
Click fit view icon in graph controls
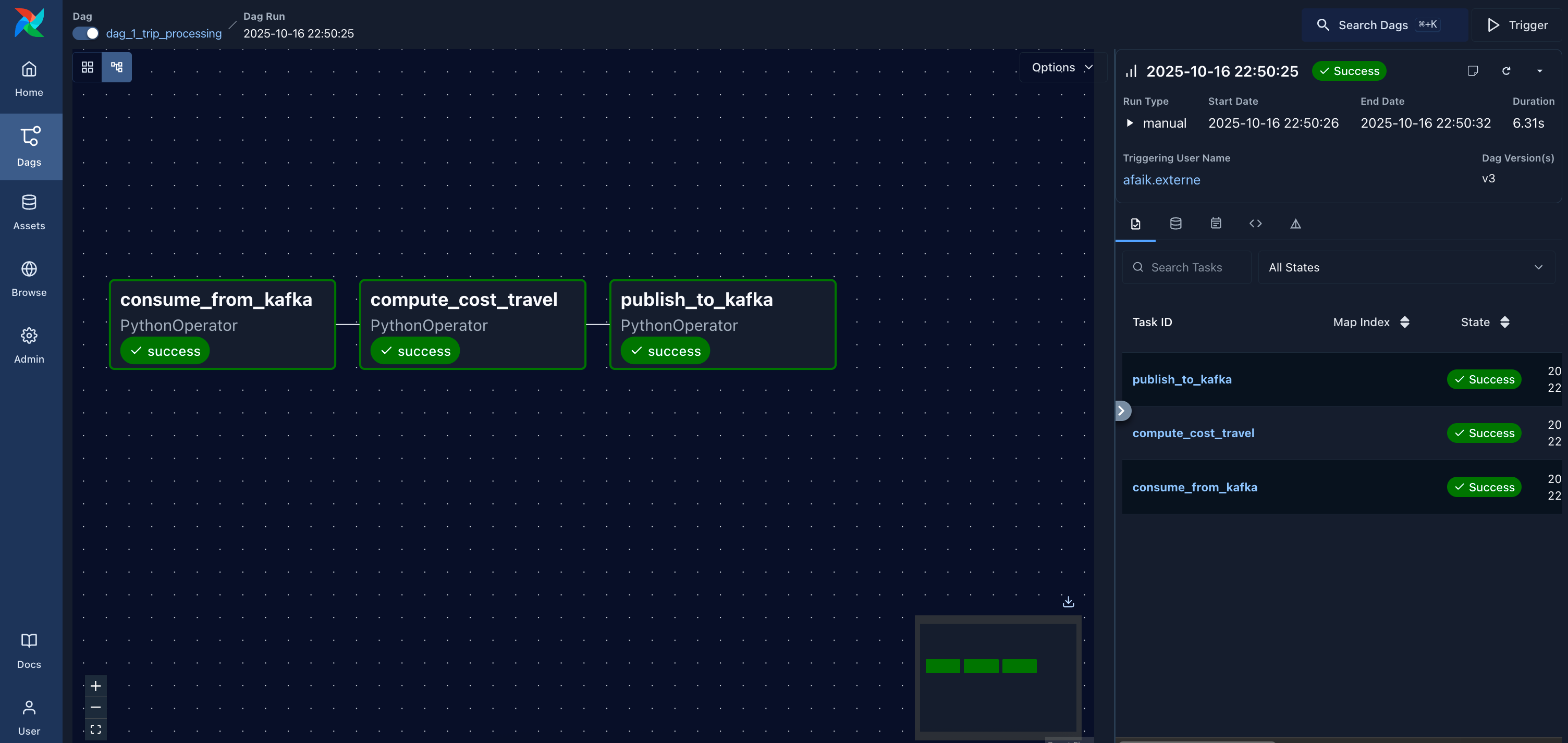(95, 729)
